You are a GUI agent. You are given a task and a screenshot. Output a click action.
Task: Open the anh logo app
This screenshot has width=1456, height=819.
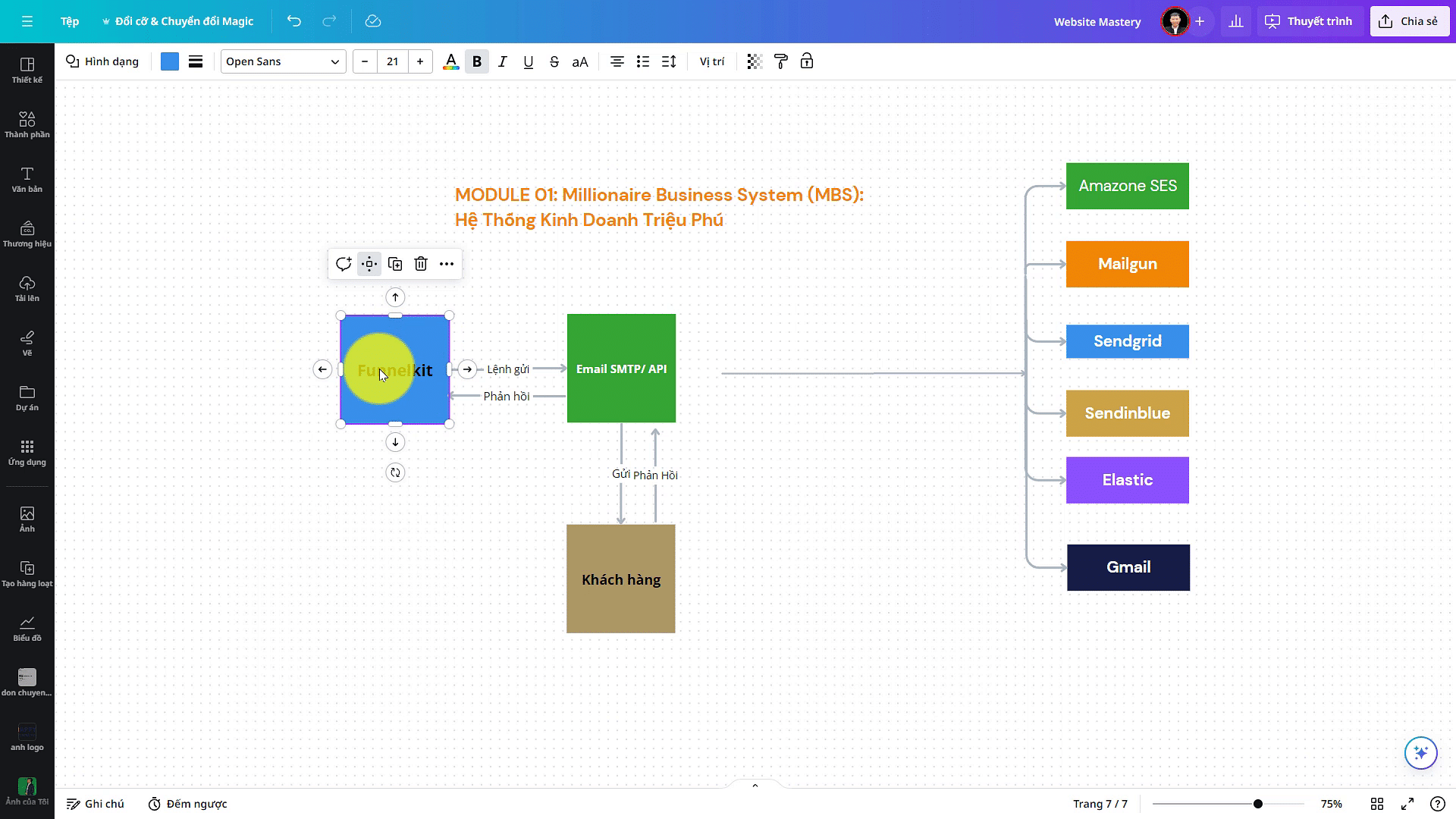coord(27,737)
